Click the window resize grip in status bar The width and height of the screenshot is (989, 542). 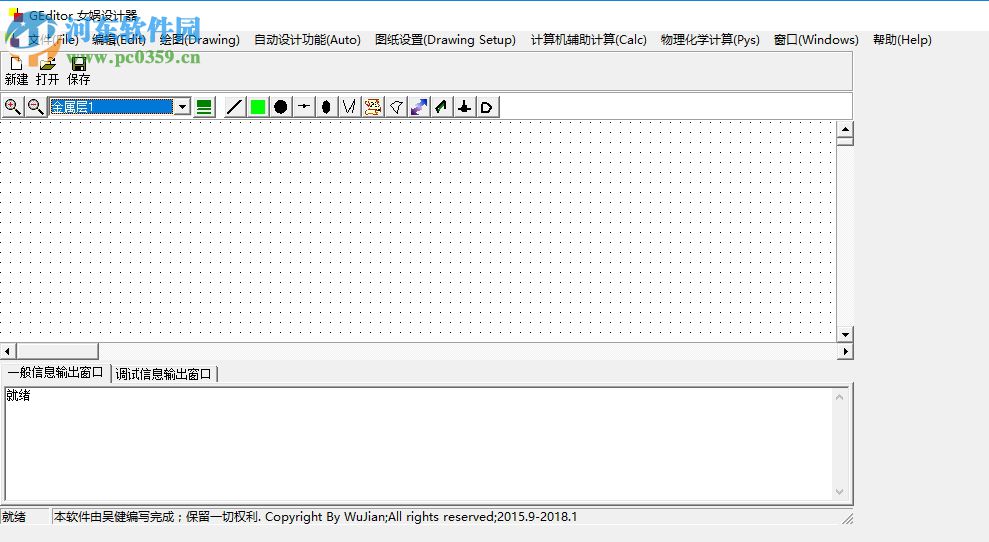pos(847,519)
